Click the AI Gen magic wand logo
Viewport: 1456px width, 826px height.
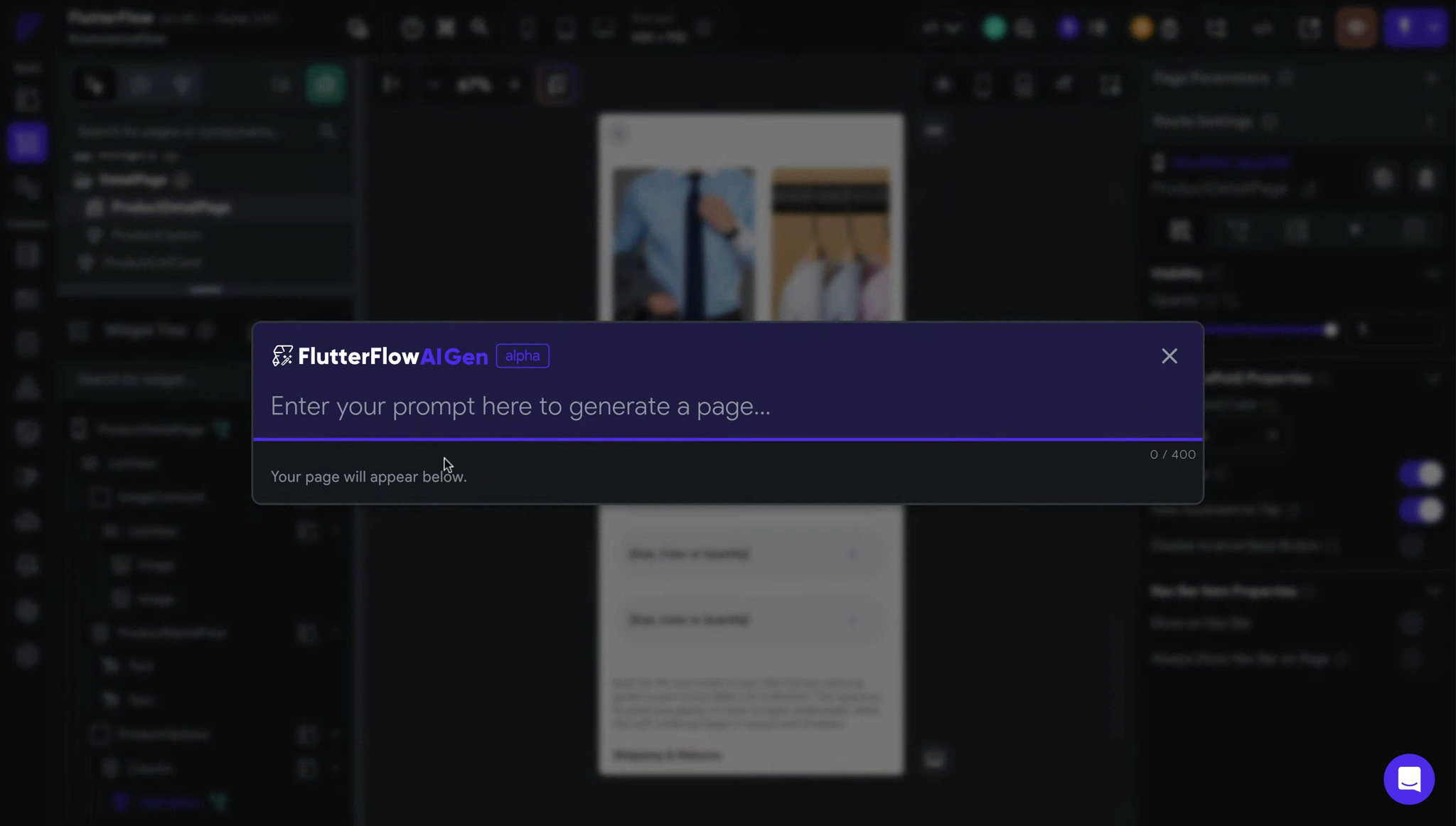pos(282,356)
